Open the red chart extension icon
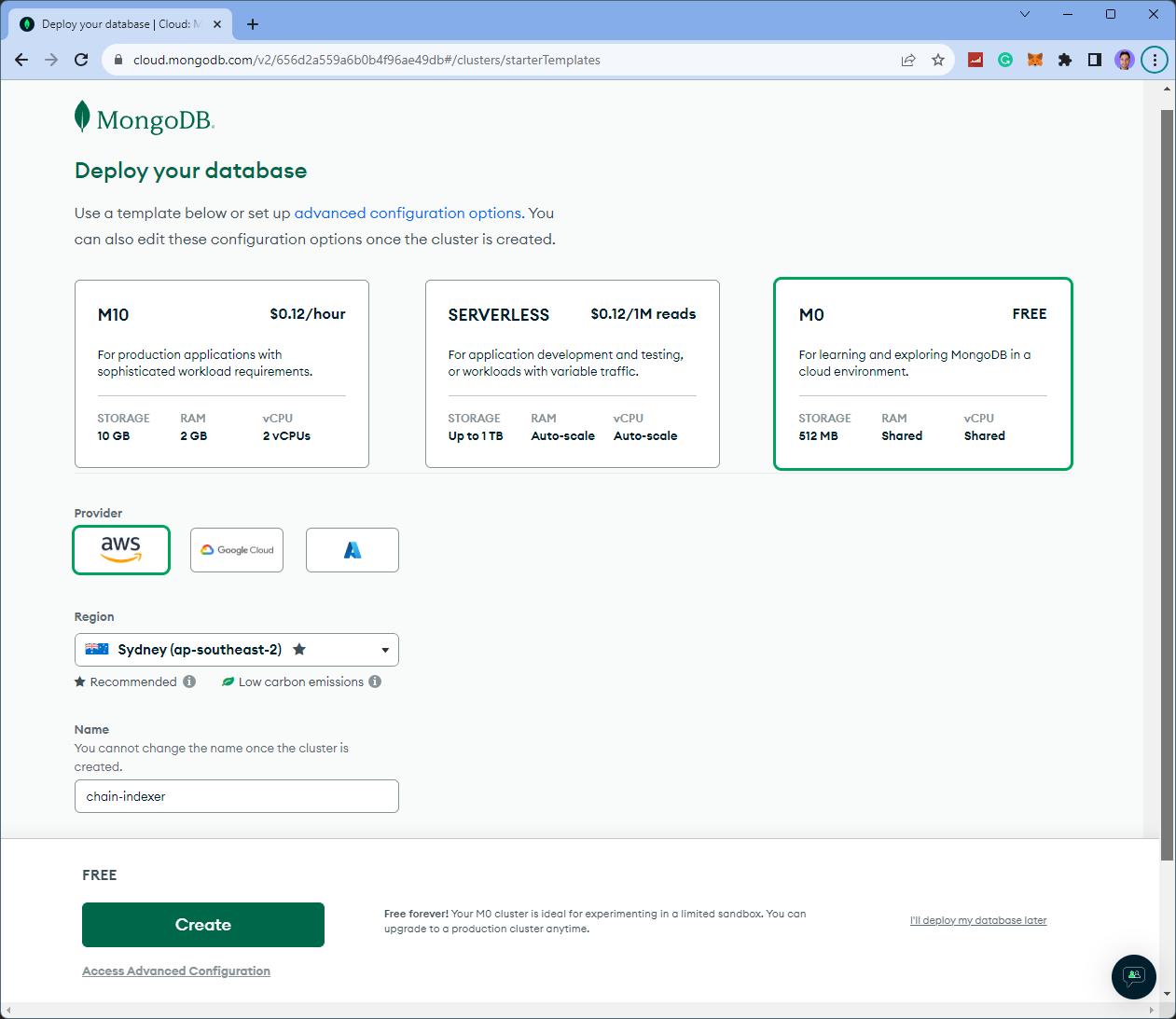Viewport: 1176px width, 1019px height. pyautogui.click(x=975, y=60)
